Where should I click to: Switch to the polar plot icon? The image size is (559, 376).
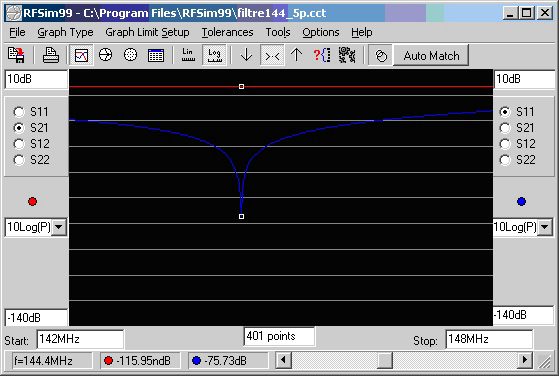[x=130, y=55]
